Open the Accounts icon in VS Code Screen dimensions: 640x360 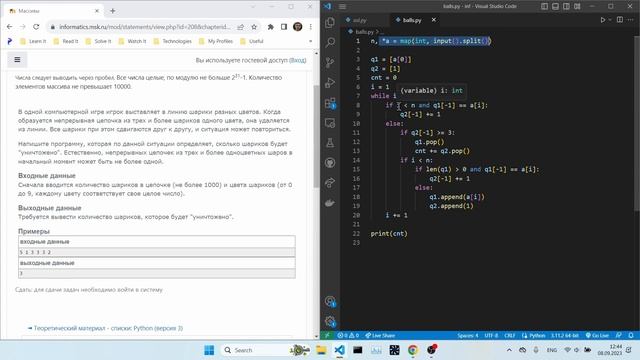tap(330, 302)
